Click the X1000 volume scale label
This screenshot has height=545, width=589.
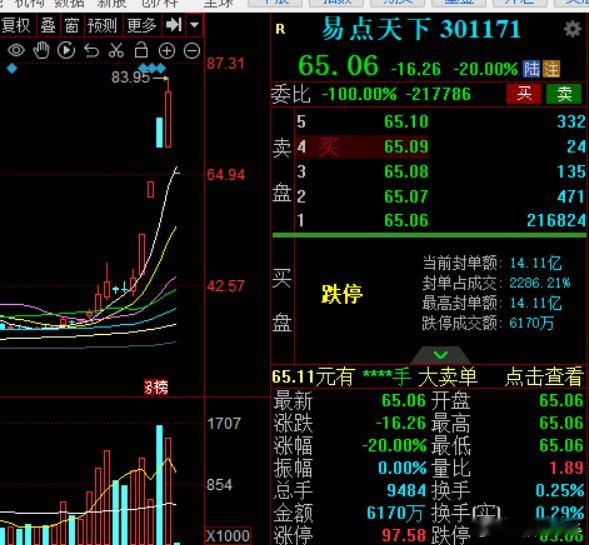pos(228,536)
